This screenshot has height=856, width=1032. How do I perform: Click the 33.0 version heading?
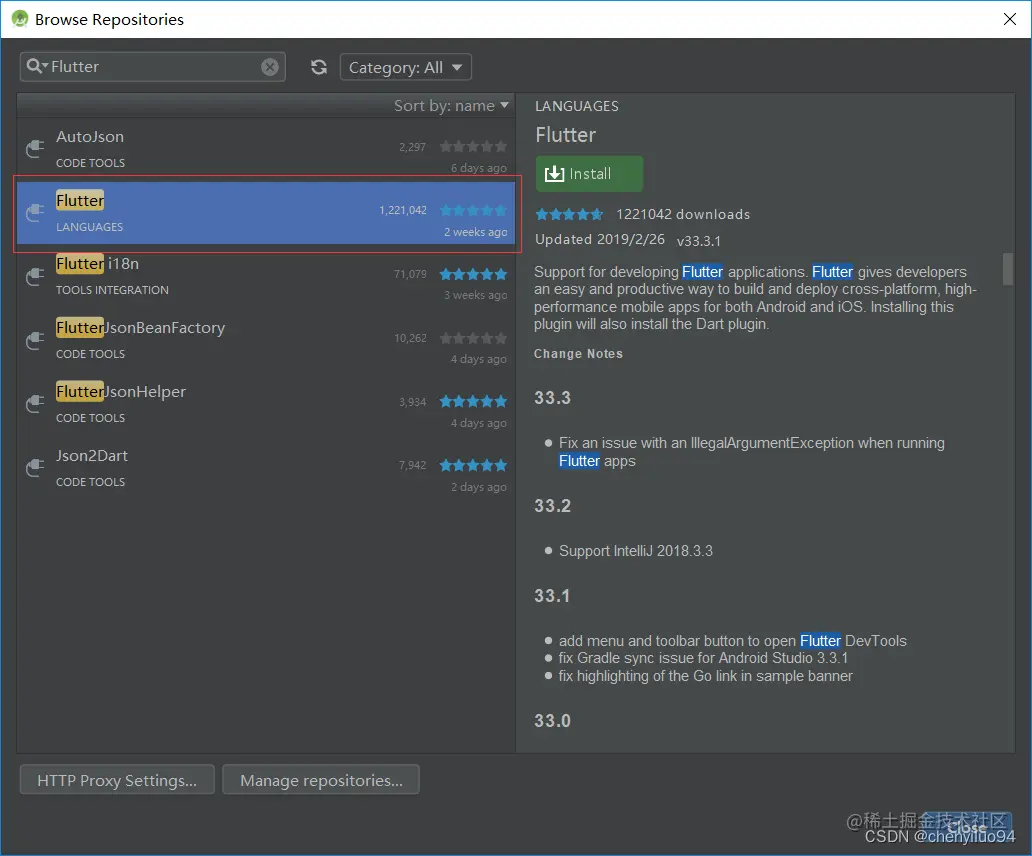552,721
